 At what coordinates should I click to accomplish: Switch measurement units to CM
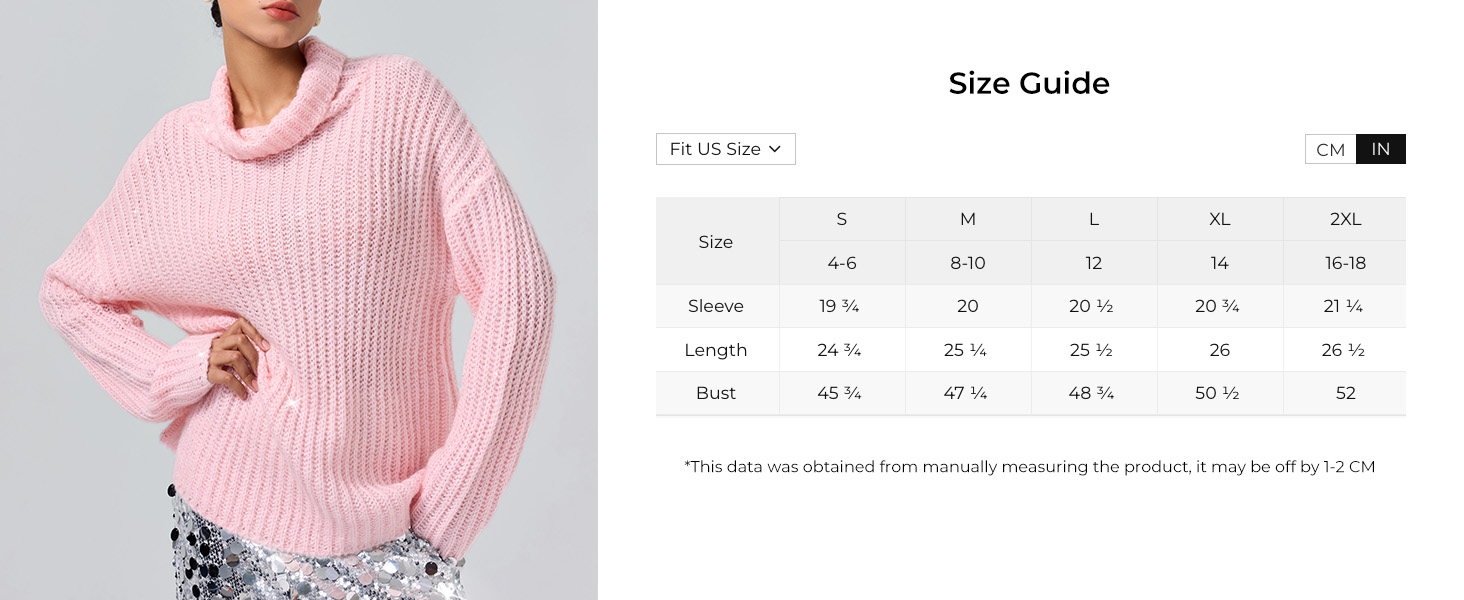[1330, 149]
